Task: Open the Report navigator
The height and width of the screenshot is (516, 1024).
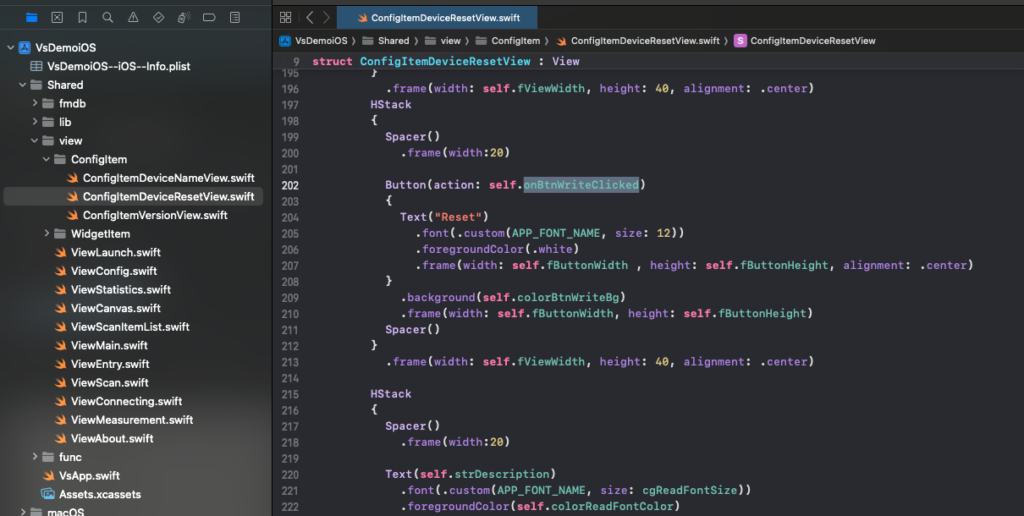Action: pyautogui.click(x=233, y=17)
